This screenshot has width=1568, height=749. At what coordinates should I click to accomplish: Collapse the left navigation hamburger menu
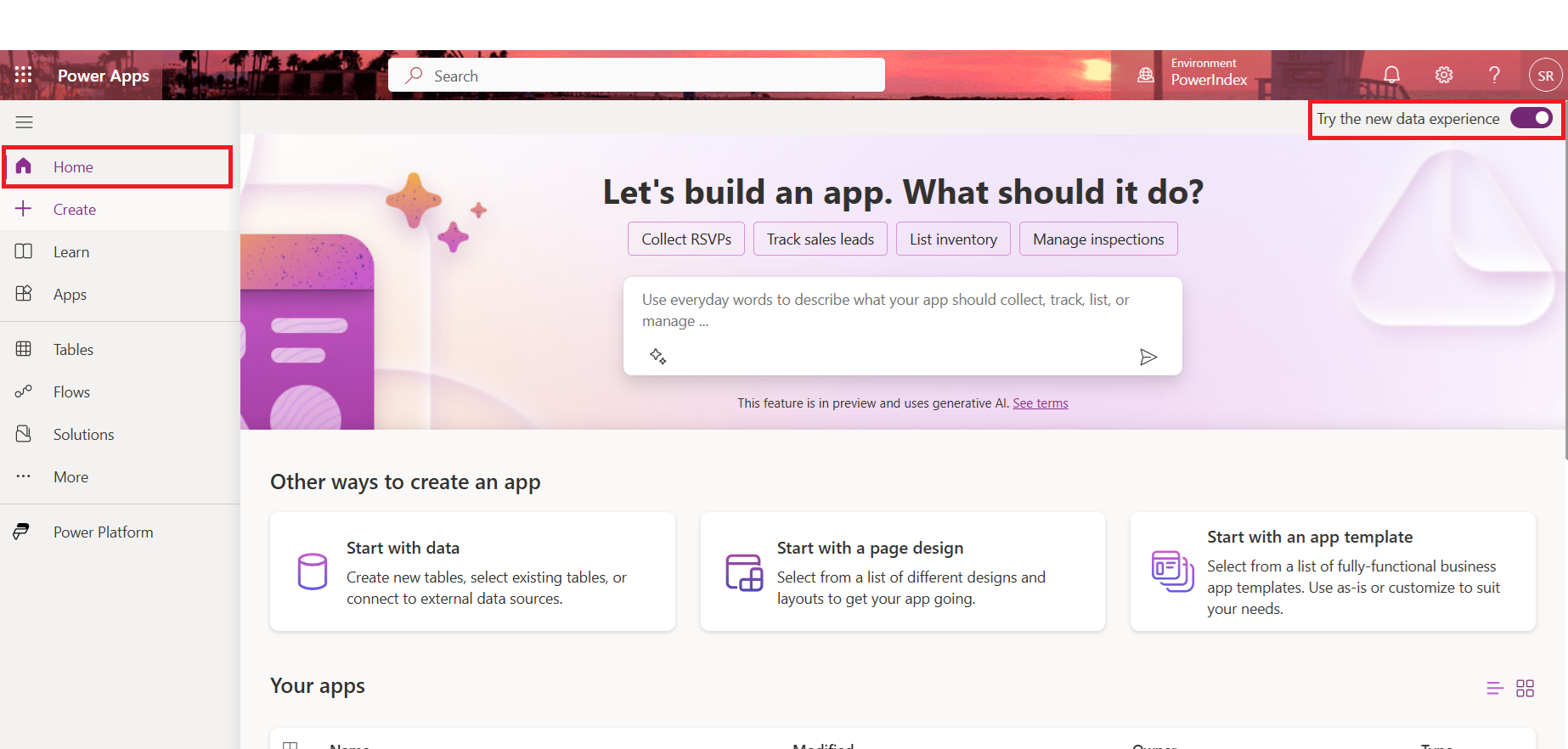24,122
